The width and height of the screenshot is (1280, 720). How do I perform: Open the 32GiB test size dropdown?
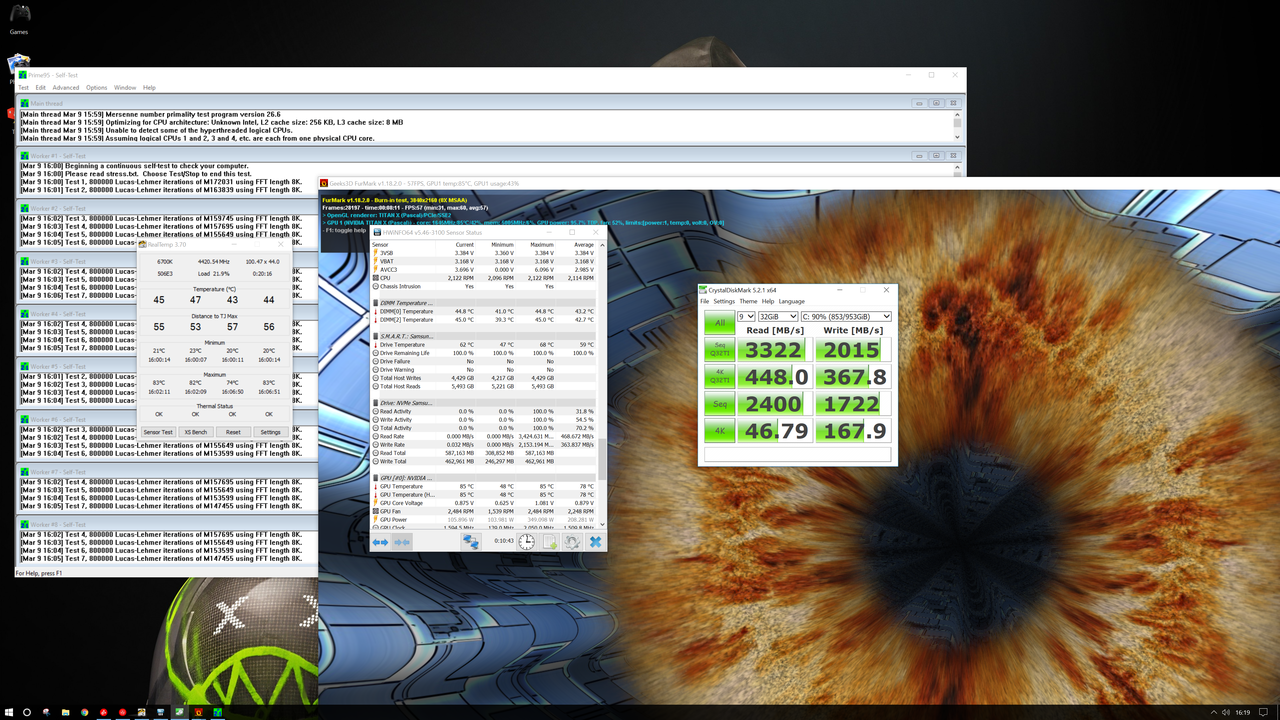tap(777, 317)
